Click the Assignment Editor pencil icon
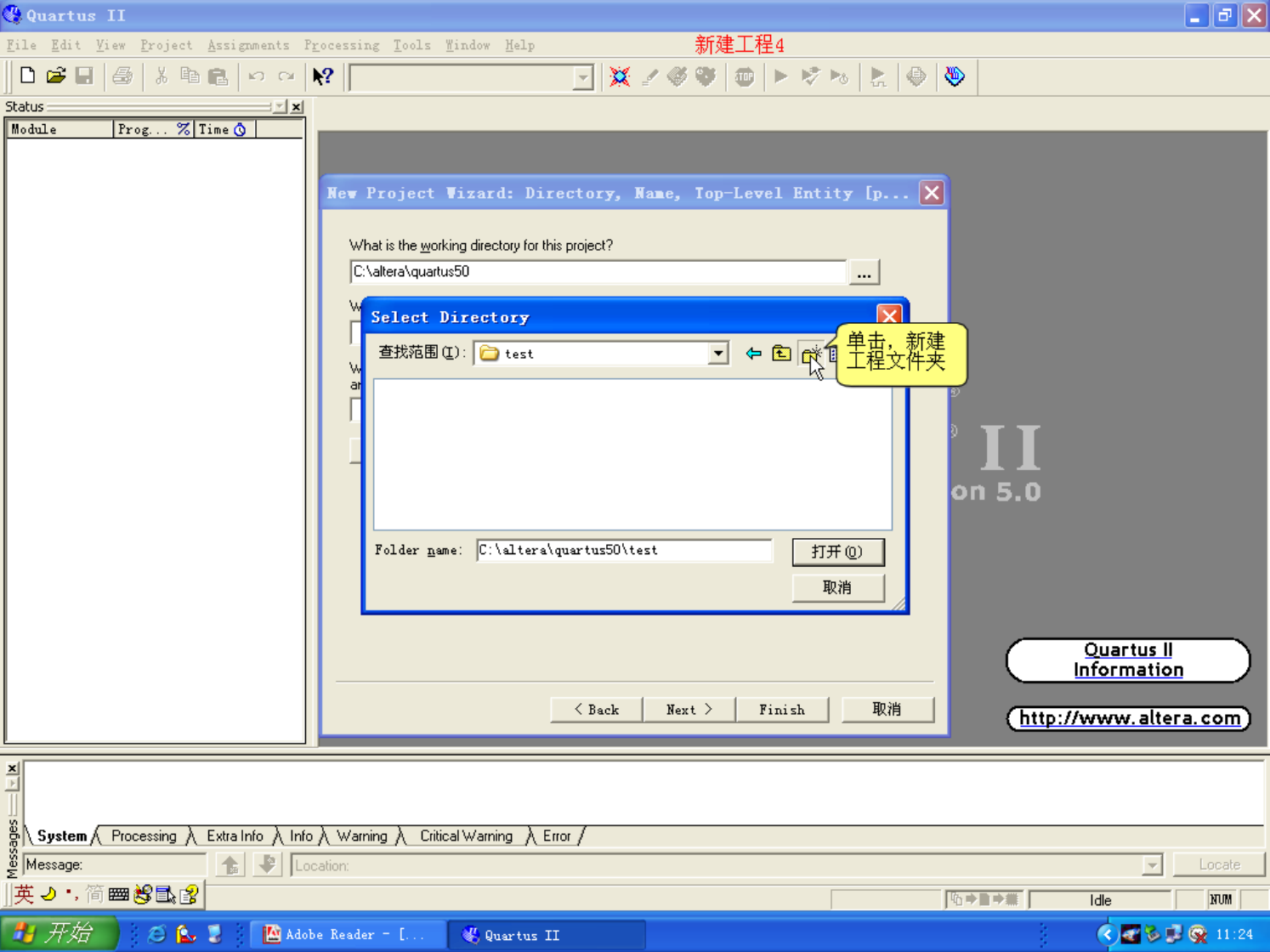The image size is (1270, 952). 649,76
